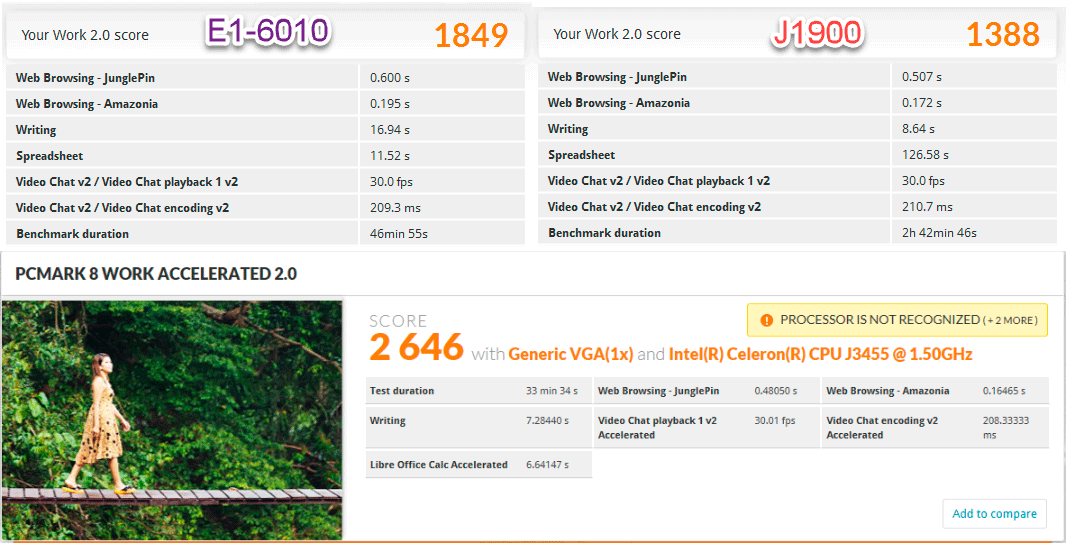This screenshot has width=1066, height=543.
Task: Click the Benchmark duration label in E1-6010 table
Action: [73, 234]
